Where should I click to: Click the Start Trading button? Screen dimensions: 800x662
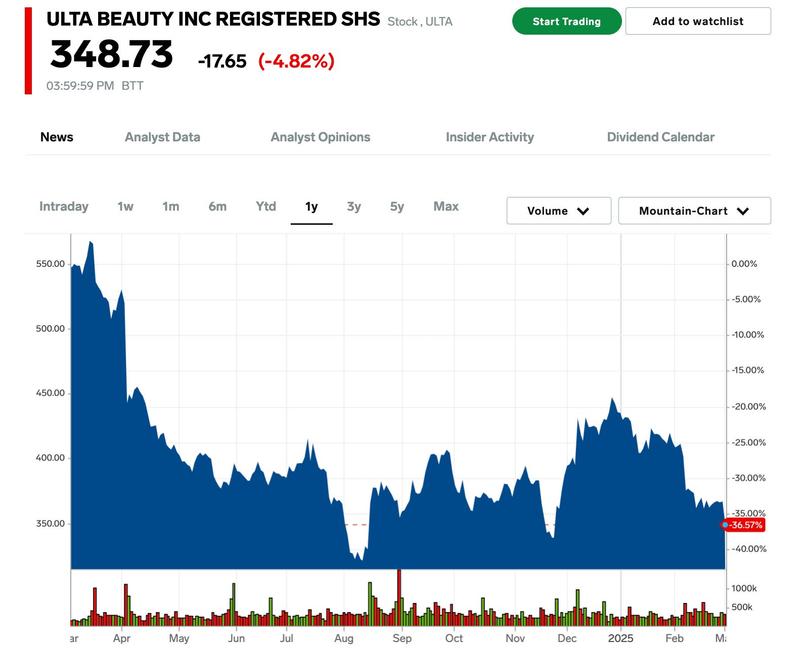566,21
